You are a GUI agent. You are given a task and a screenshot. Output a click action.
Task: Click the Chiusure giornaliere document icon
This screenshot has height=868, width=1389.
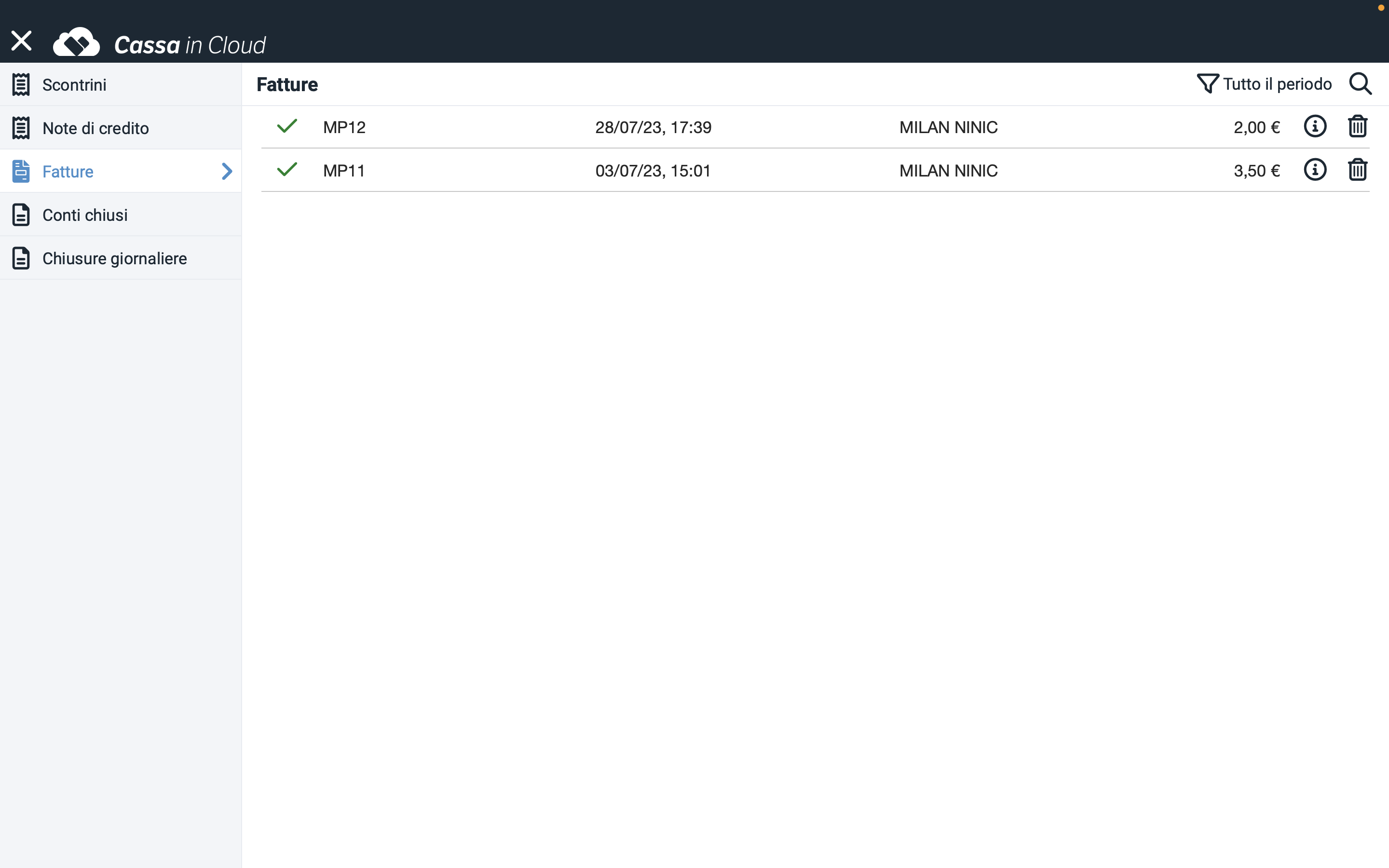(21, 258)
